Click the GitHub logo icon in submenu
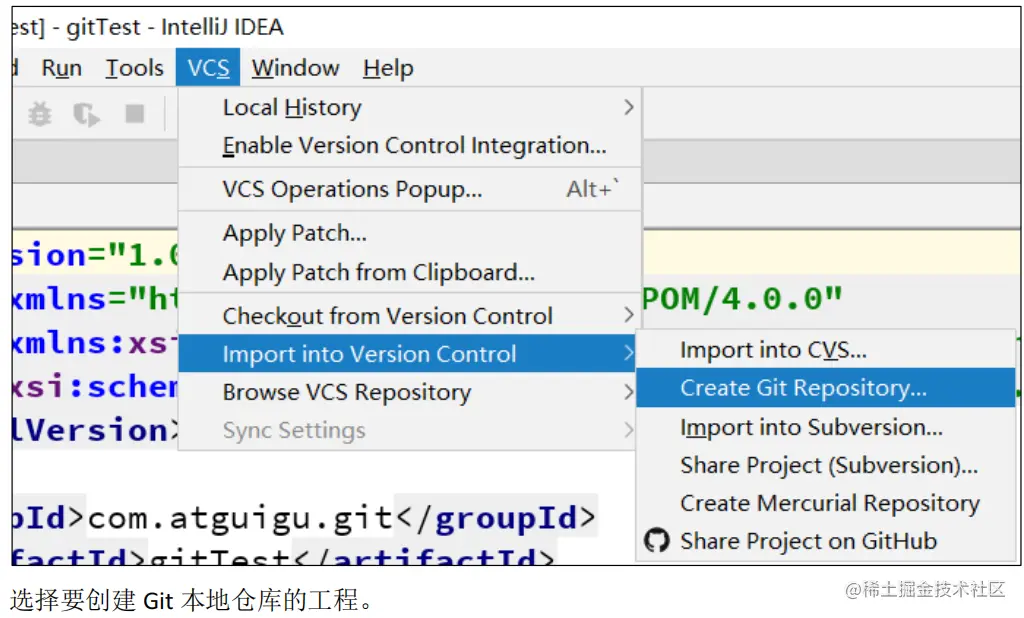The image size is (1024, 618). 656,541
